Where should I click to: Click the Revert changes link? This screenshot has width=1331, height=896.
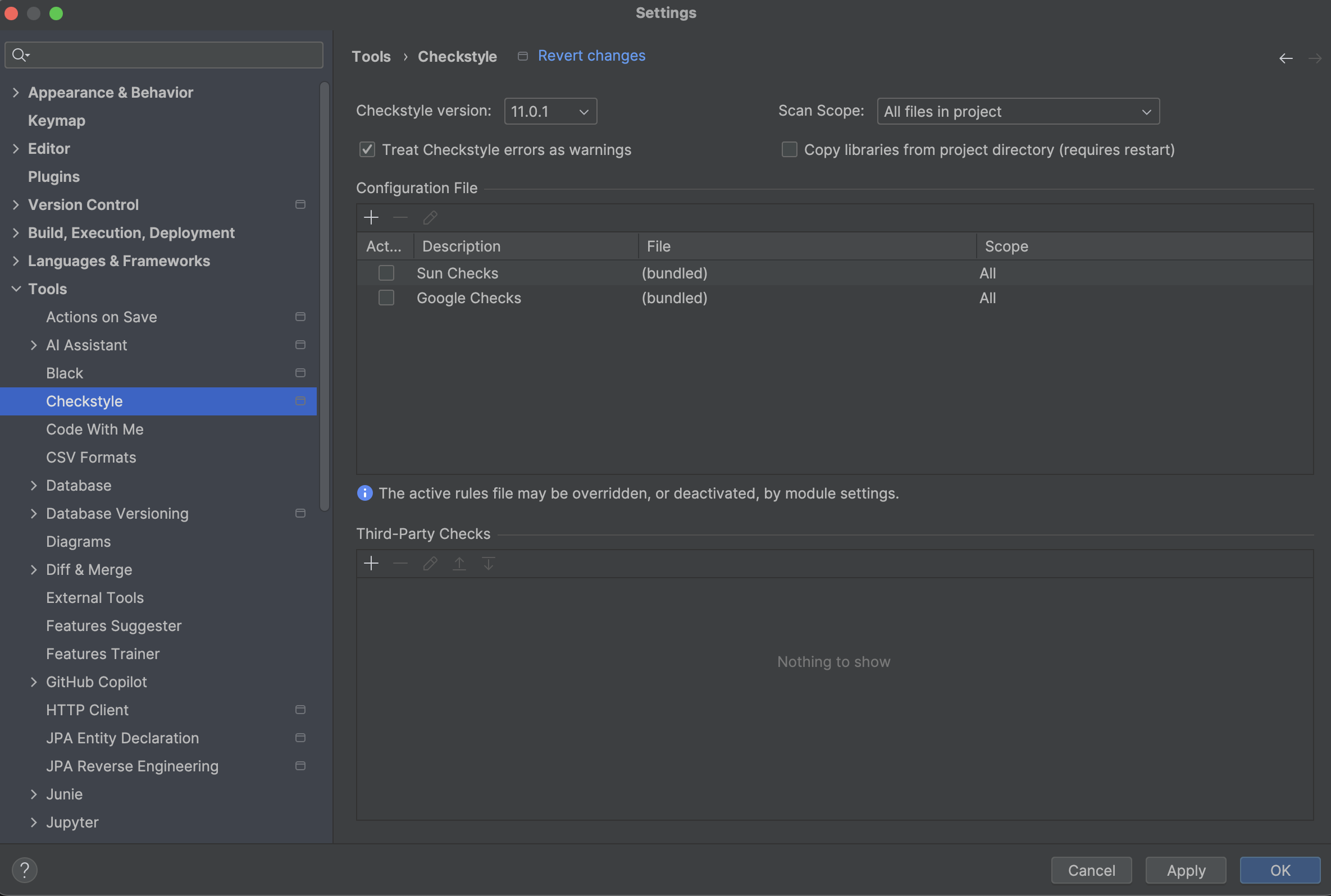coord(591,56)
